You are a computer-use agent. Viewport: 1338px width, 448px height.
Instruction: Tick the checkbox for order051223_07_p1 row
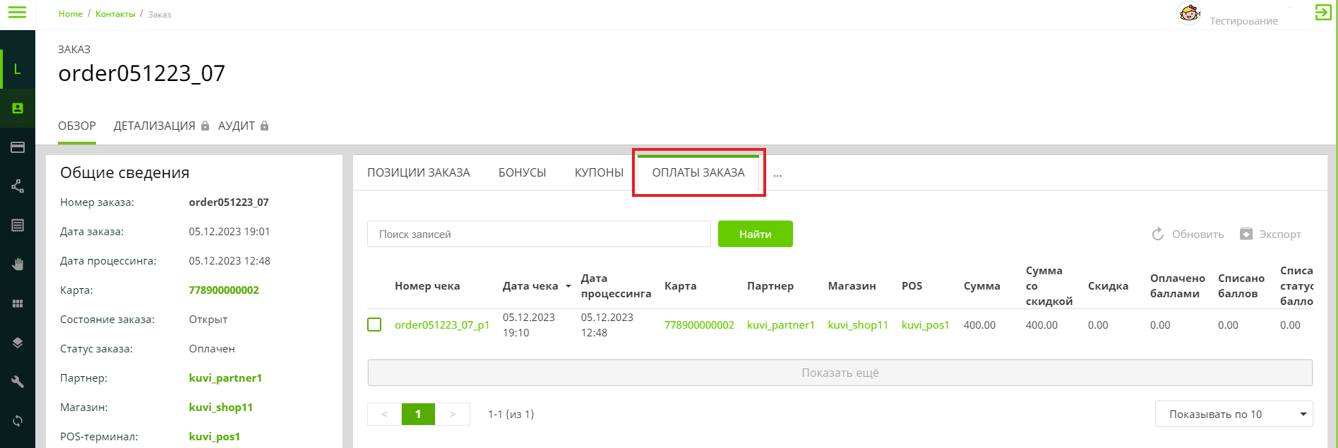374,325
